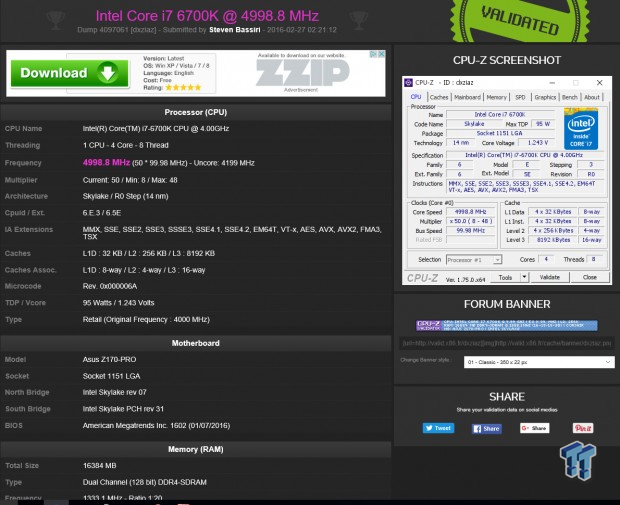Click the forum banner image

pyautogui.click(x=507, y=325)
